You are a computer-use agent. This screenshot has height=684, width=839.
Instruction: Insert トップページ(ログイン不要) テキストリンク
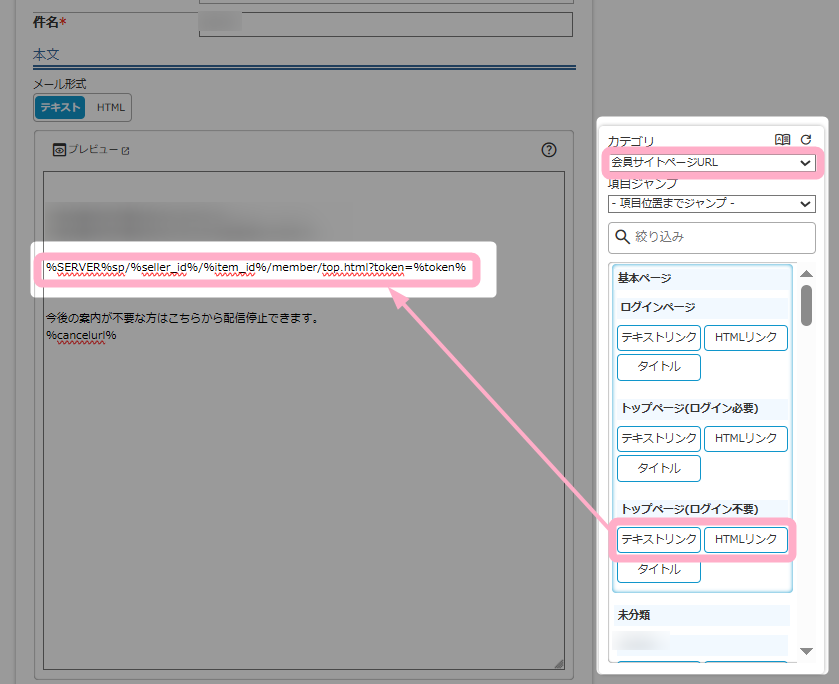[659, 539]
